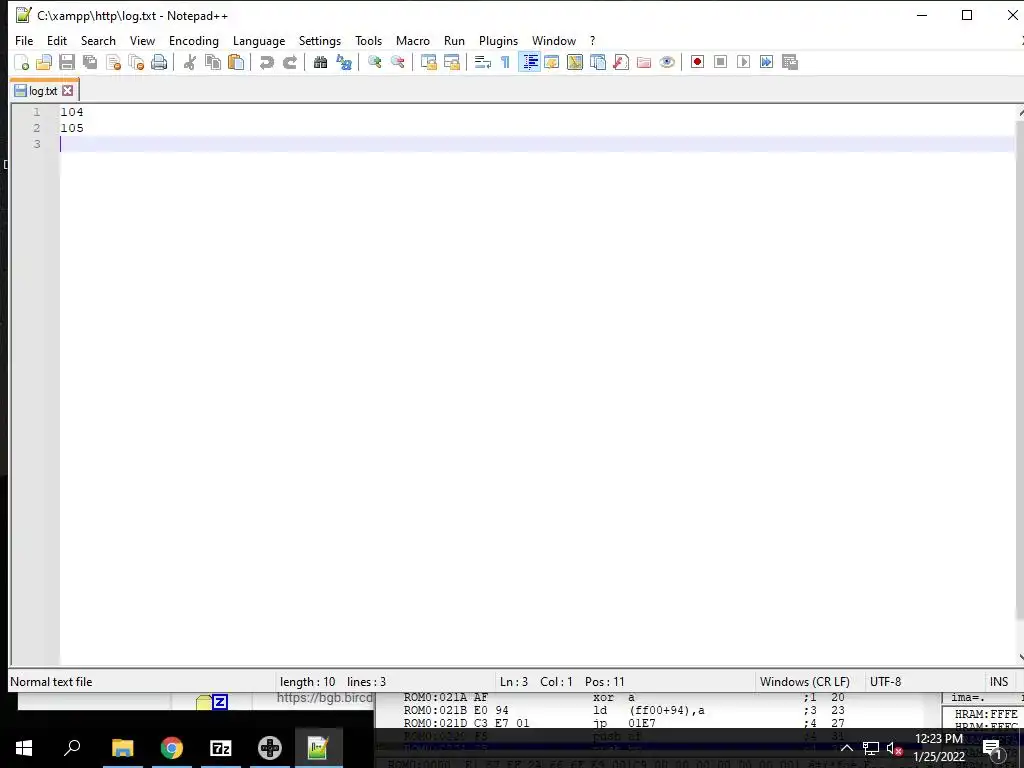Click 'UTF-8' encoding in status bar
1024x768 pixels.
pos(885,682)
